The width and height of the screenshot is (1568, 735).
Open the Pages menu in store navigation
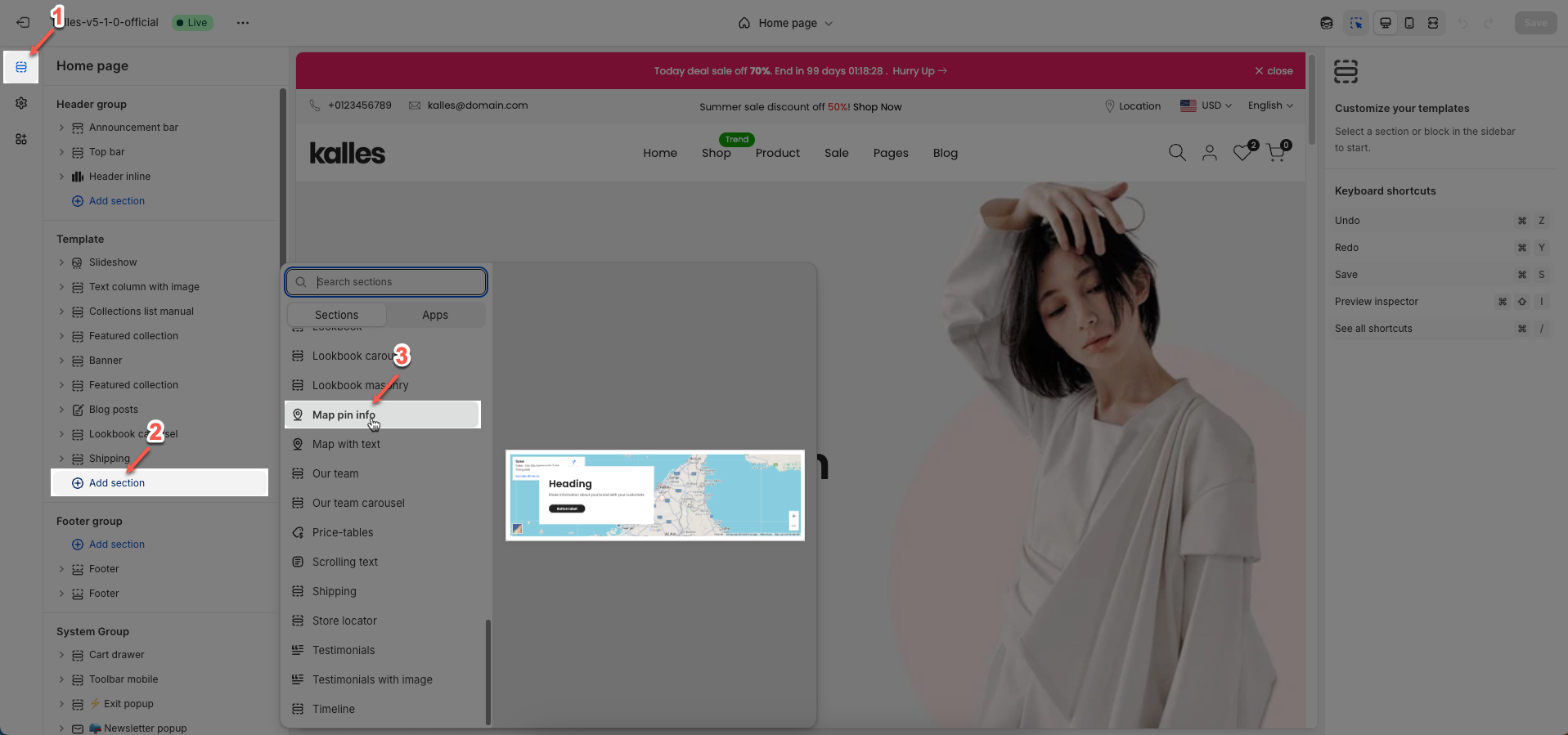[x=891, y=153]
